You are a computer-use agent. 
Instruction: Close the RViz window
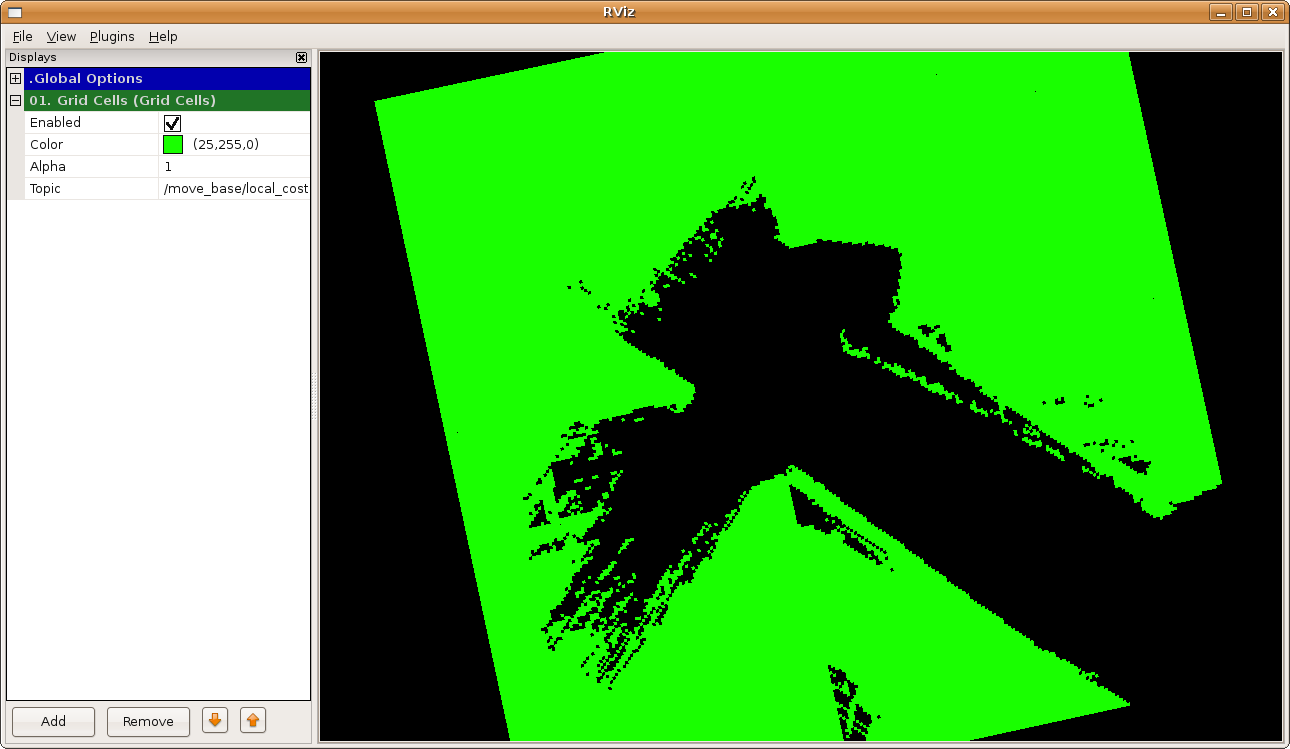[1272, 12]
